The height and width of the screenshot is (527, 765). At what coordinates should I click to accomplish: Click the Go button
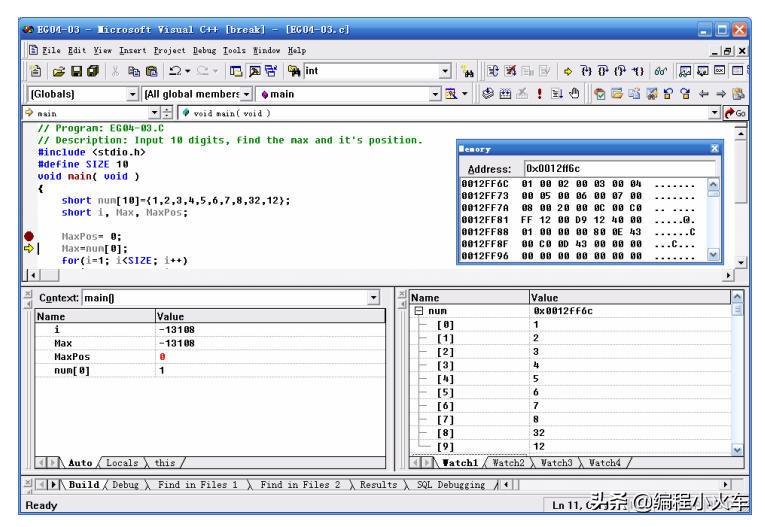coord(736,113)
